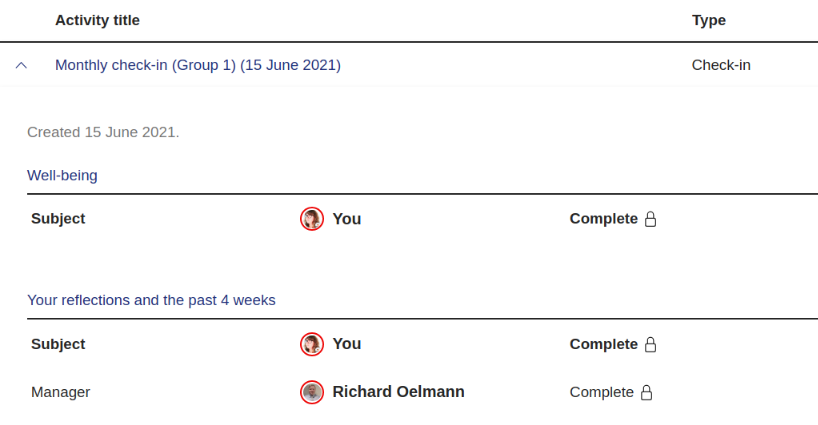818x425 pixels.
Task: Open Monthly check-in (Group 1) activity link
Action: pyautogui.click(x=198, y=66)
